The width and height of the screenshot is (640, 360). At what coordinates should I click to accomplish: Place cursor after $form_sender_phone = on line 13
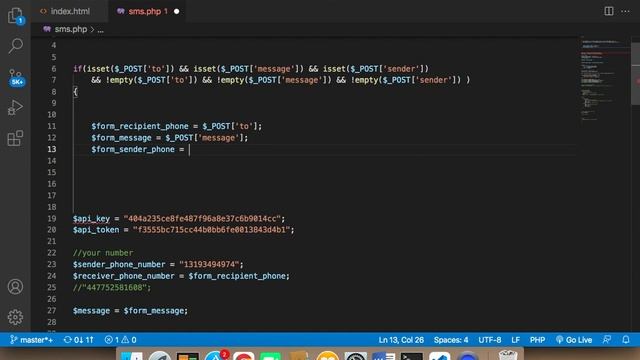coord(189,149)
